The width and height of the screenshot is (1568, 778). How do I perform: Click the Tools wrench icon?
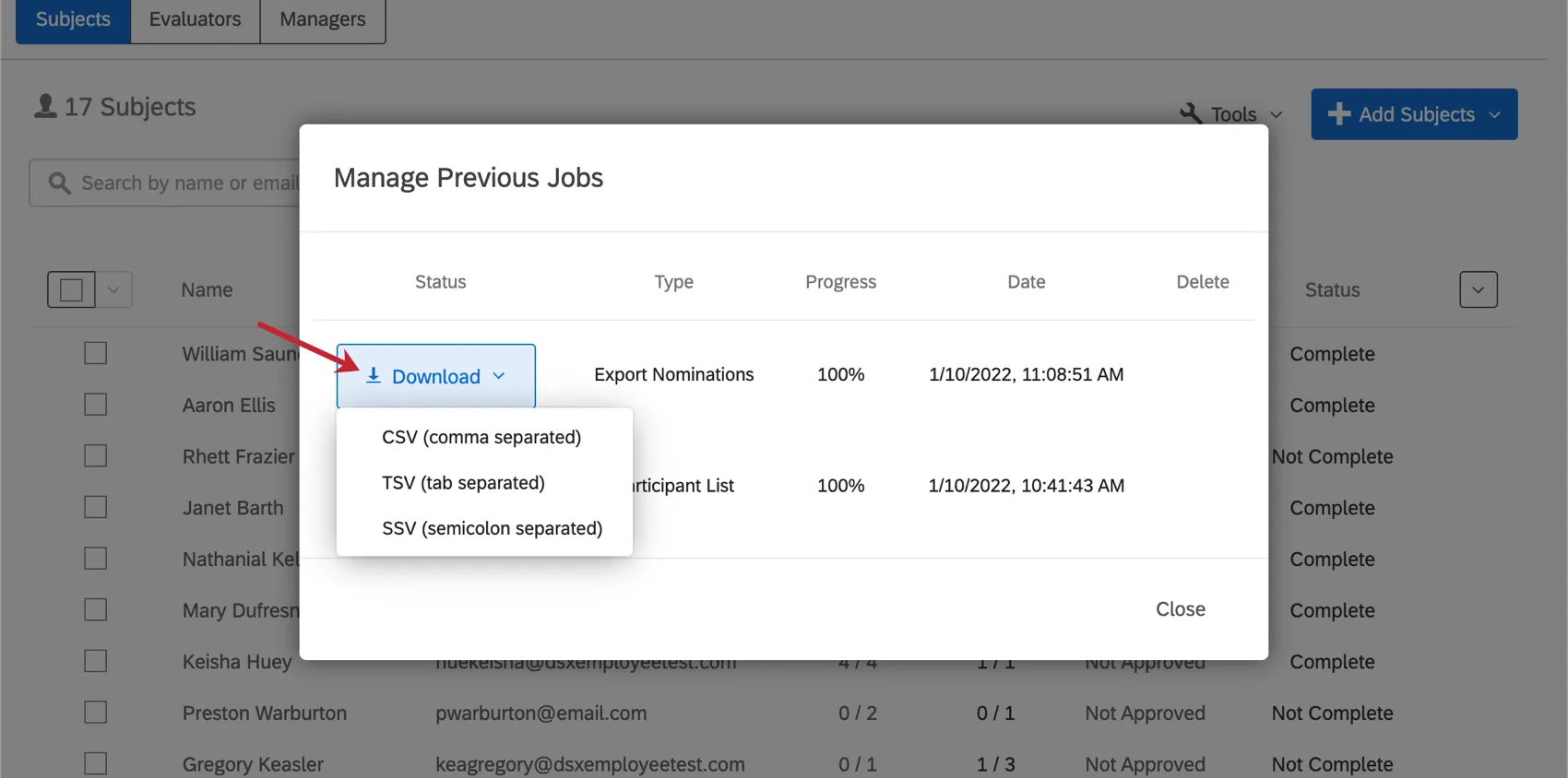(x=1191, y=113)
